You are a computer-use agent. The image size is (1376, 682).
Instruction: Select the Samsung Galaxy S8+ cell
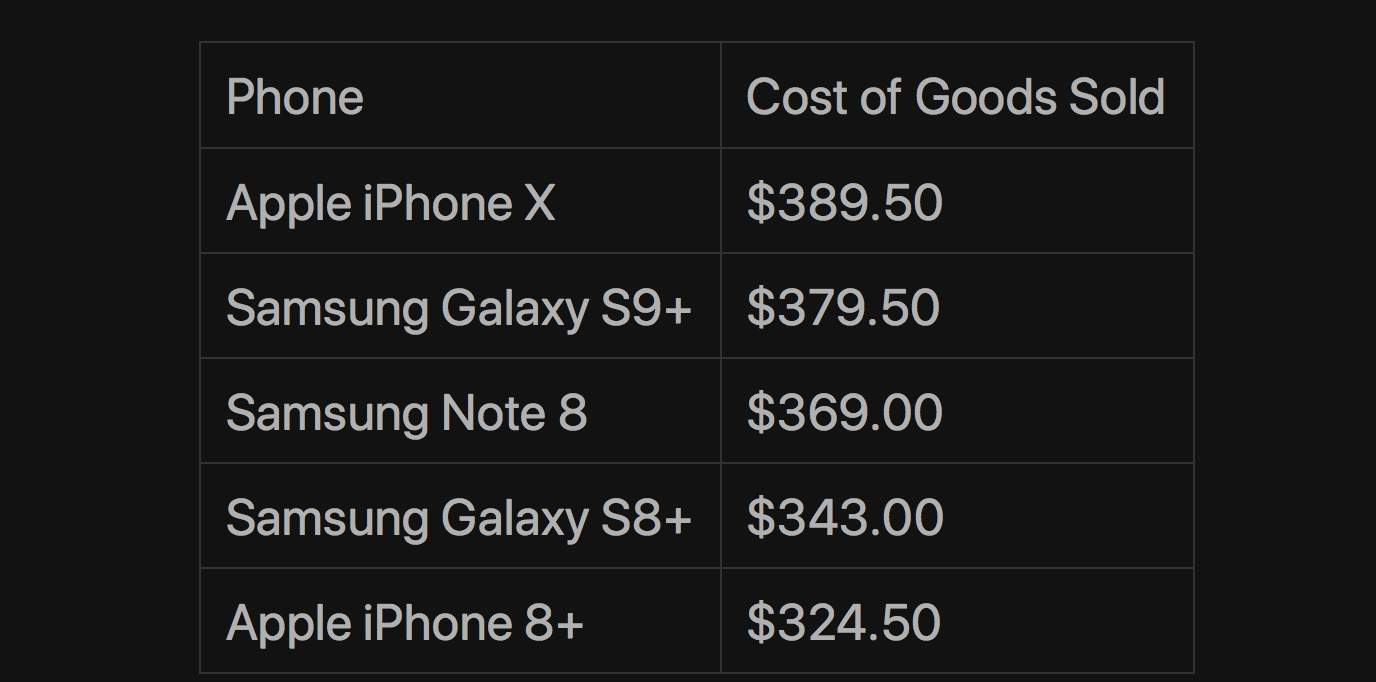(x=459, y=518)
